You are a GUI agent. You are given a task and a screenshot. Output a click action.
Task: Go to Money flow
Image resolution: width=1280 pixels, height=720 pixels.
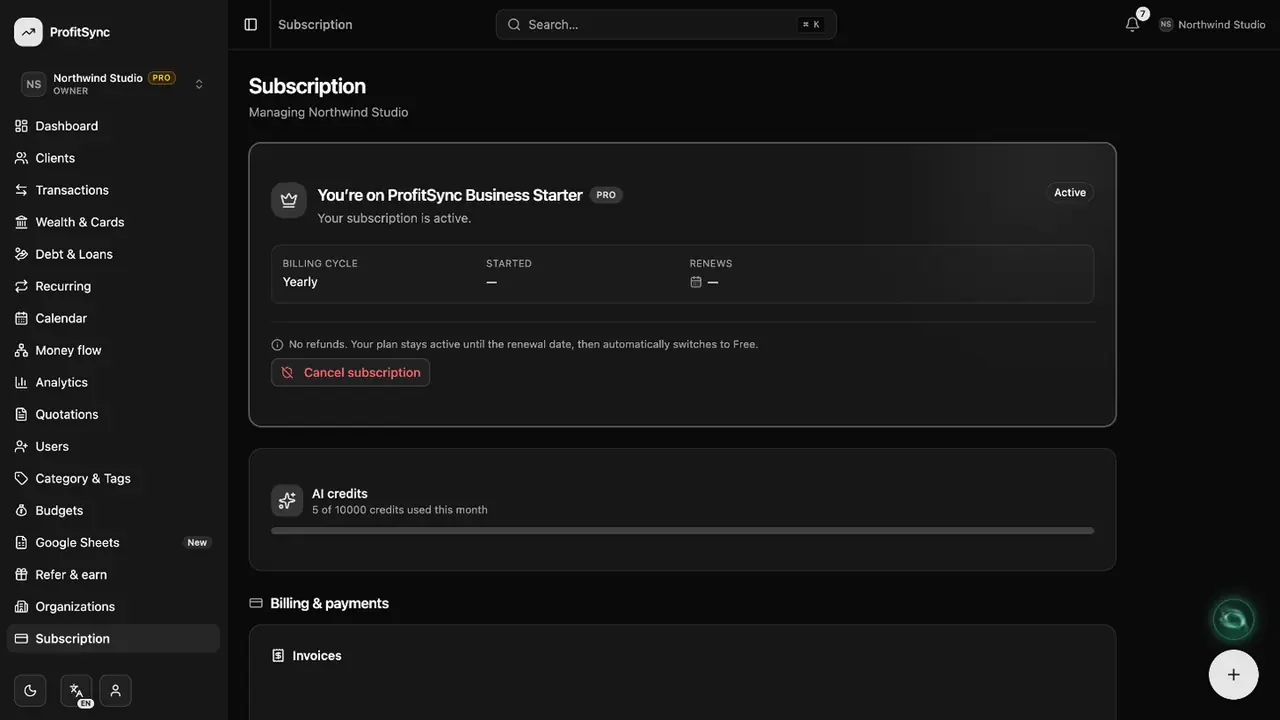coord(113,350)
